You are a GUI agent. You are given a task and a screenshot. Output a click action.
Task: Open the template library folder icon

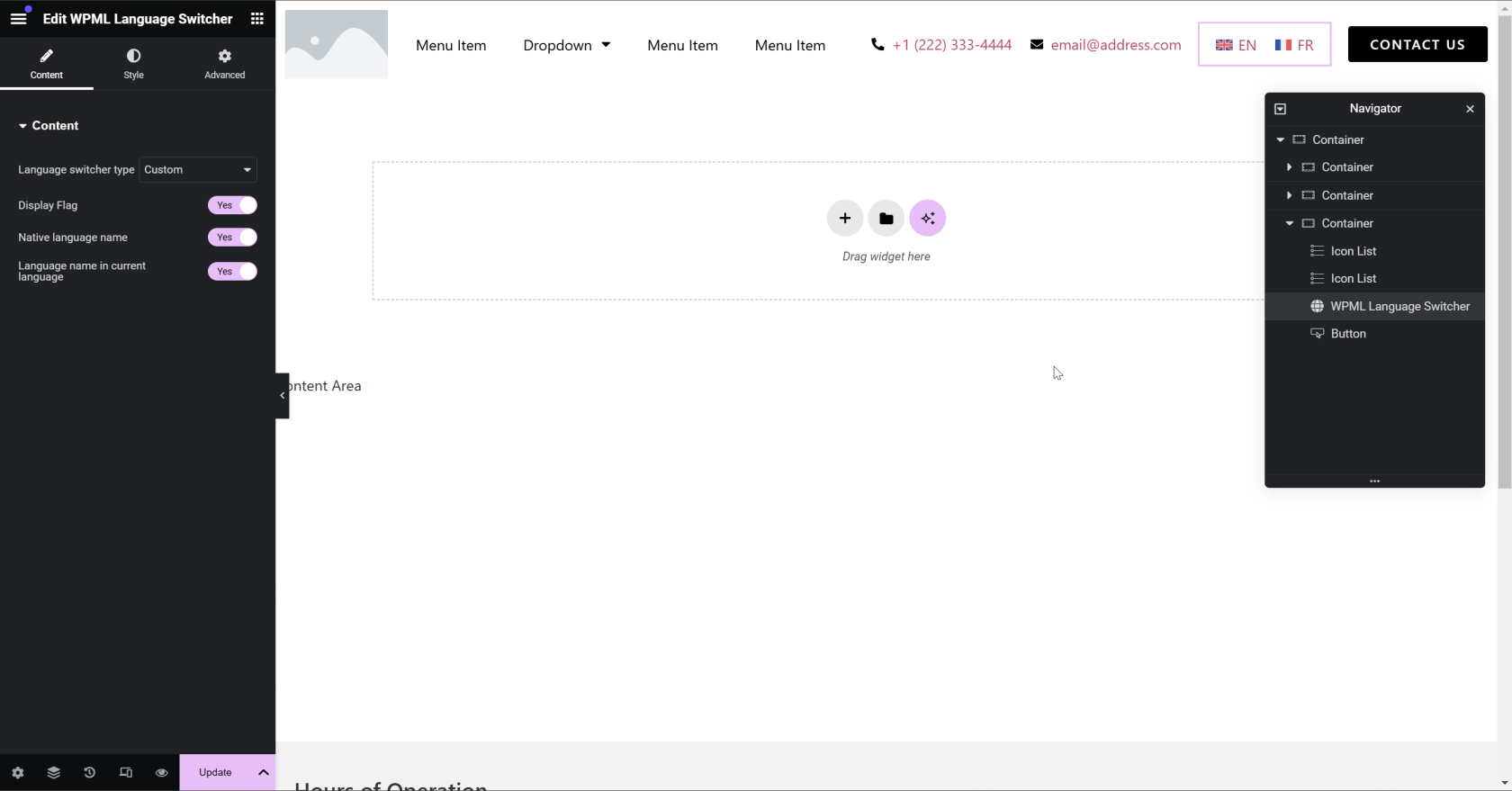[886, 218]
